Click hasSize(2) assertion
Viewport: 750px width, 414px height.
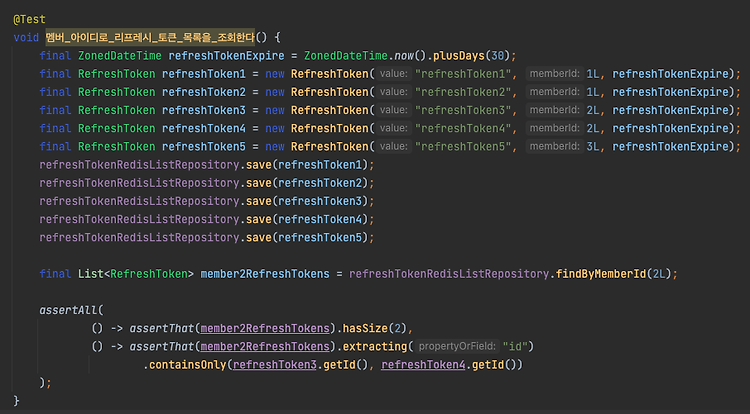[375, 328]
